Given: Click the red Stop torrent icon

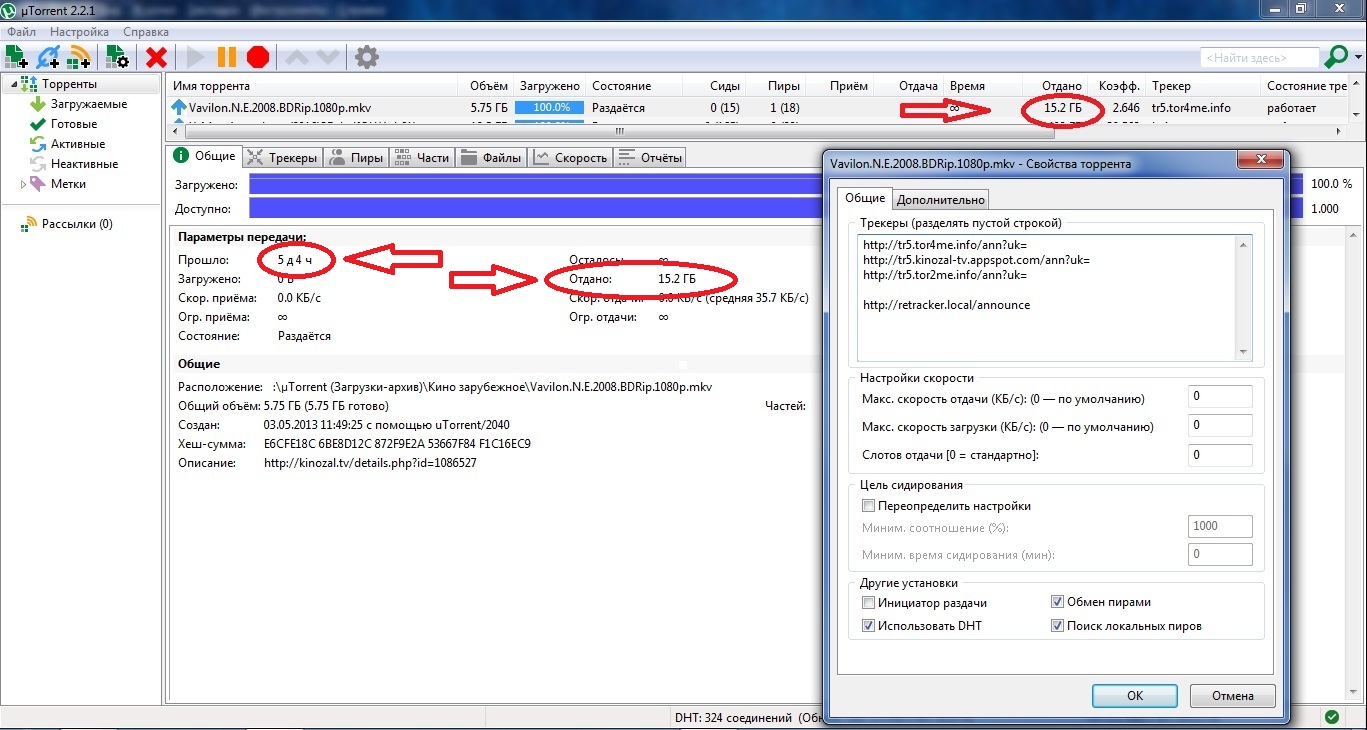Looking at the screenshot, I should coord(258,57).
